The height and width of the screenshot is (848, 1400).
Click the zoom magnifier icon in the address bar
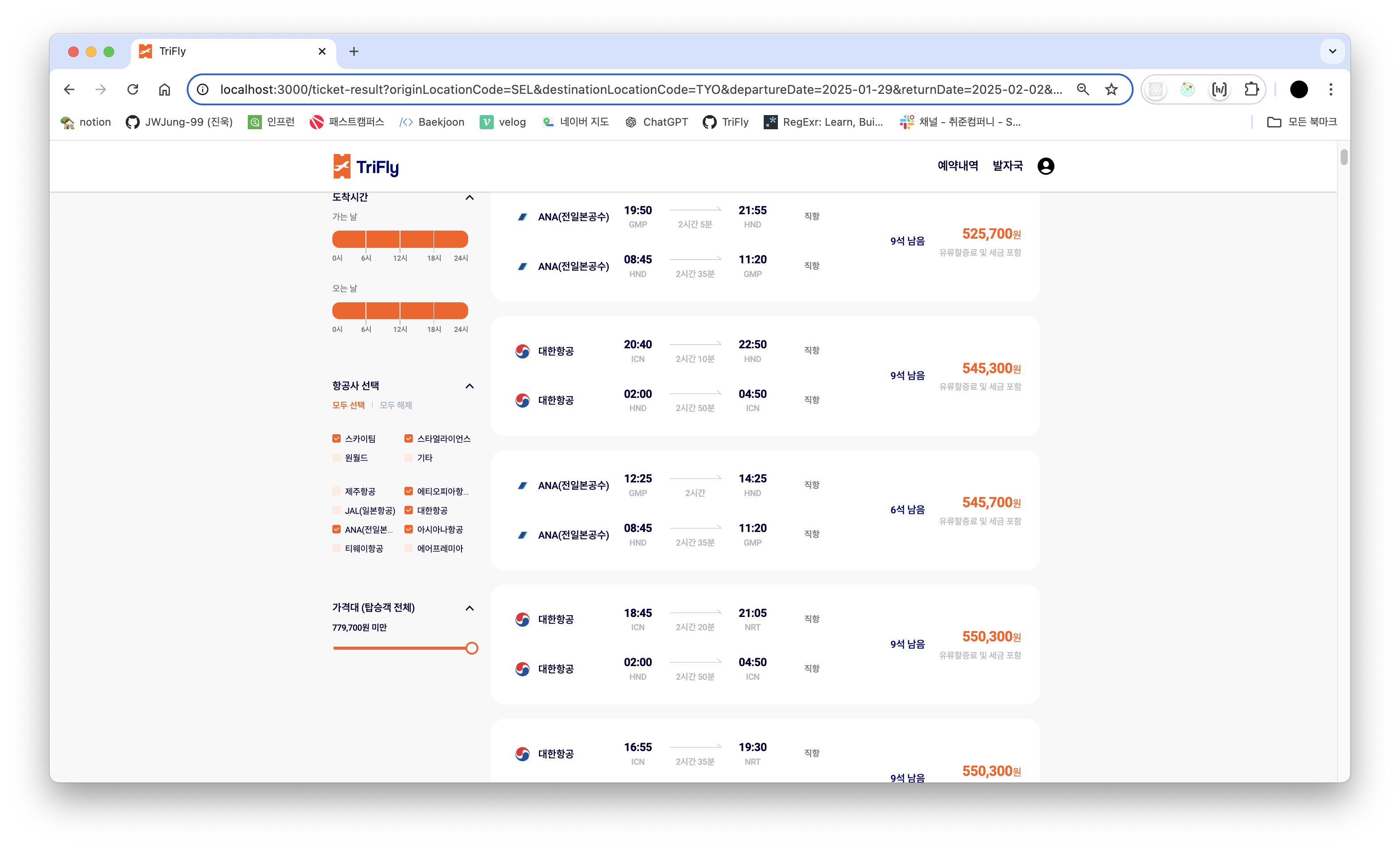[x=1083, y=89]
